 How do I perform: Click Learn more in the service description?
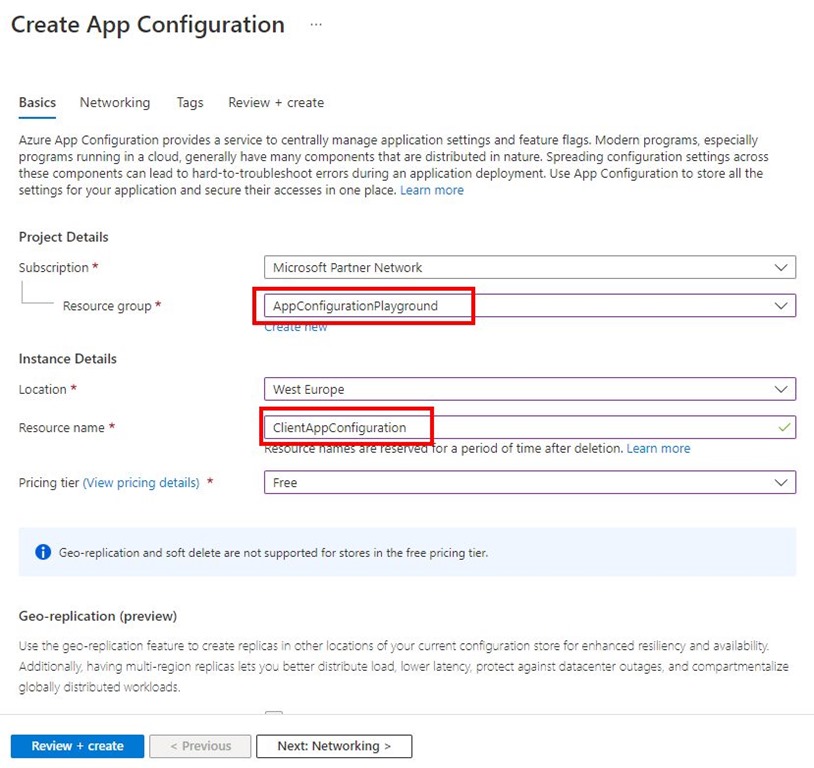pos(432,190)
